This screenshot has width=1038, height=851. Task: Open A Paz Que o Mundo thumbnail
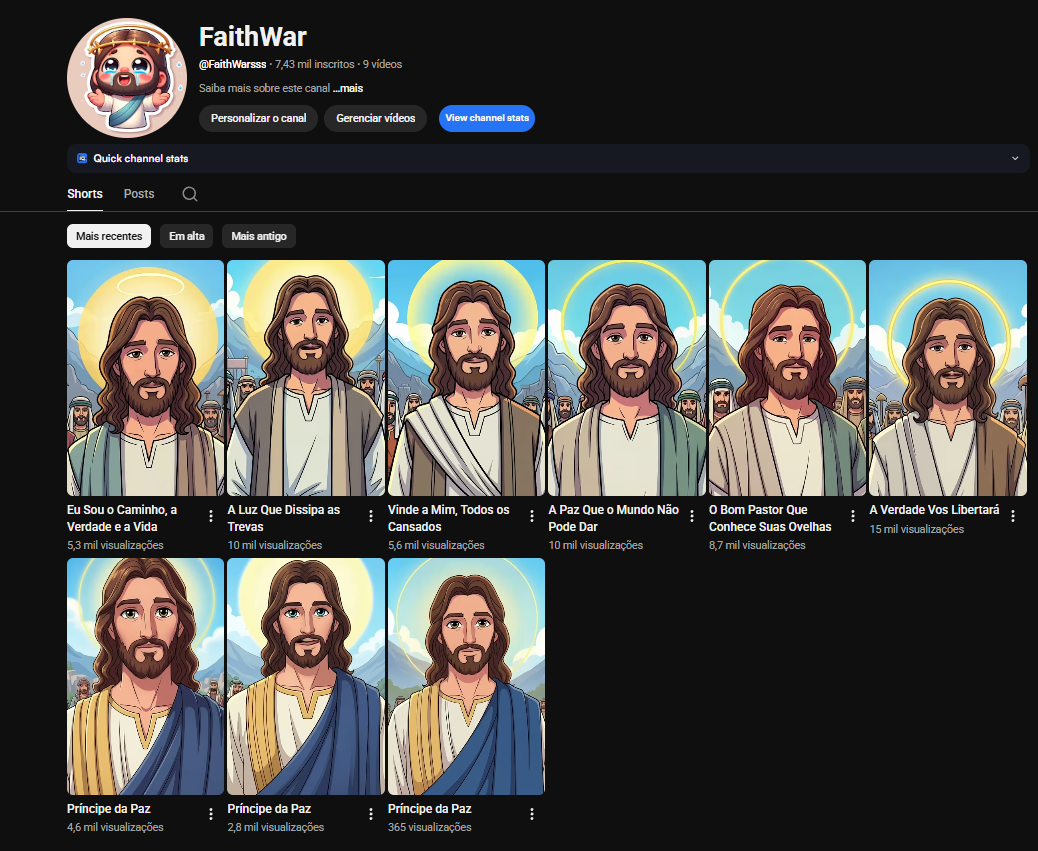(627, 378)
